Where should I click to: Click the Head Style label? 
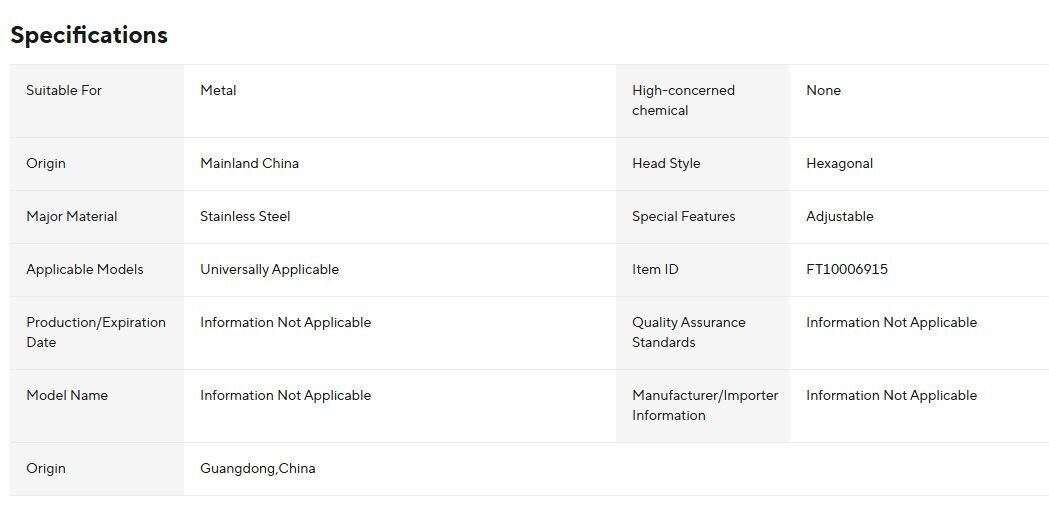(x=666, y=163)
